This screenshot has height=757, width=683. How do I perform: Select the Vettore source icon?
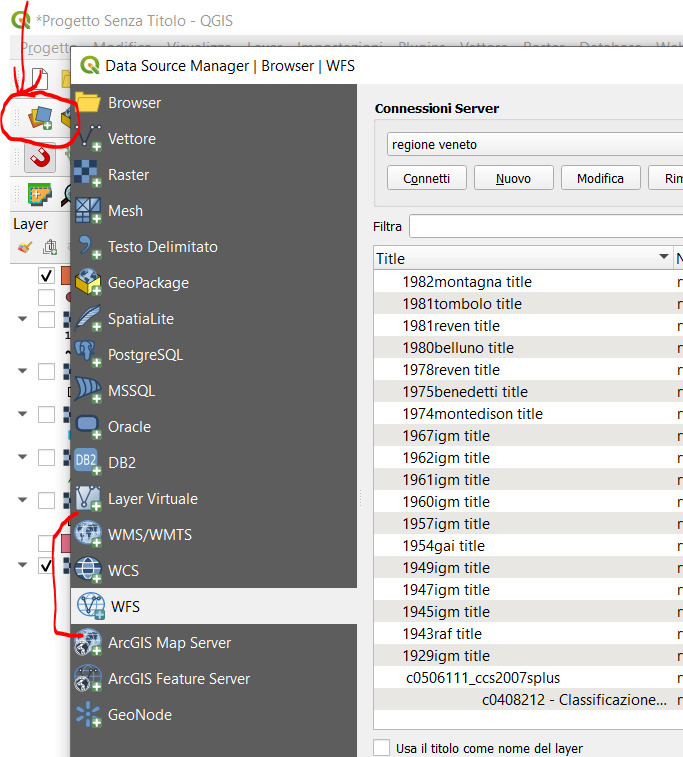pyautogui.click(x=89, y=139)
